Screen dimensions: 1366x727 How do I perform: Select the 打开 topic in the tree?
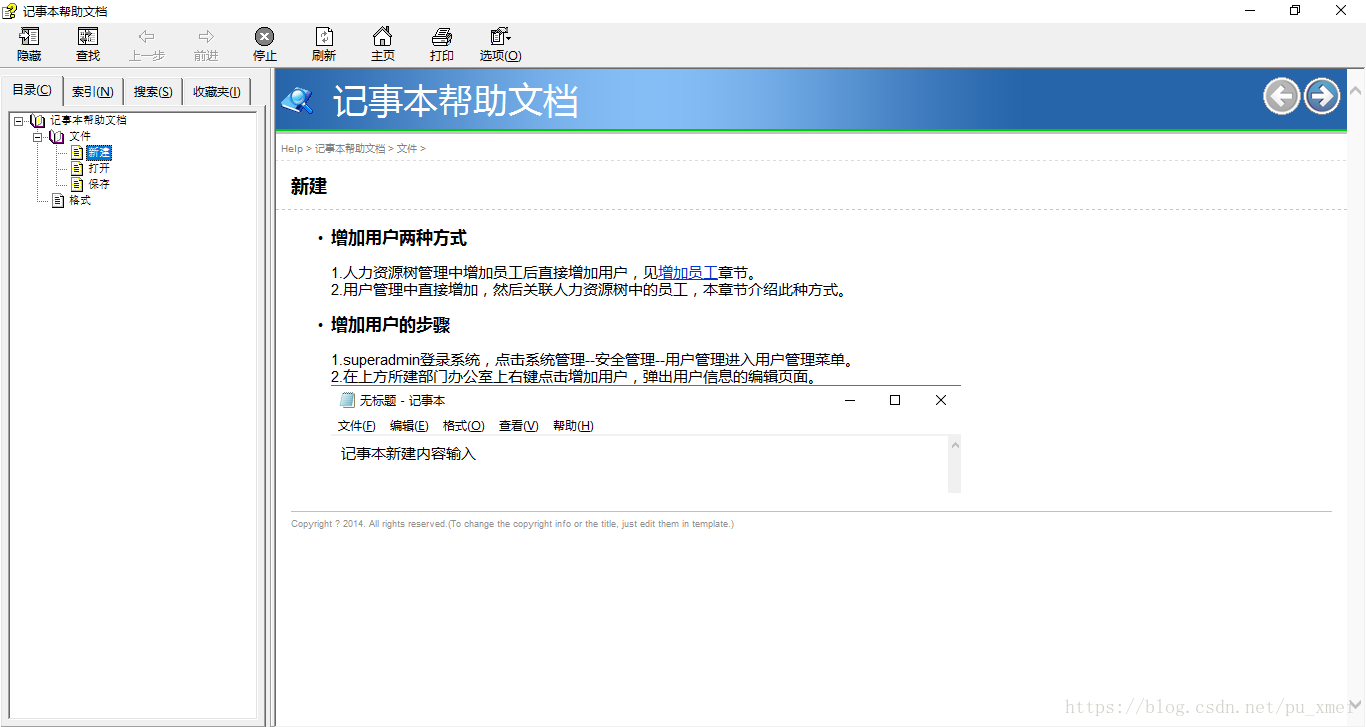point(99,168)
